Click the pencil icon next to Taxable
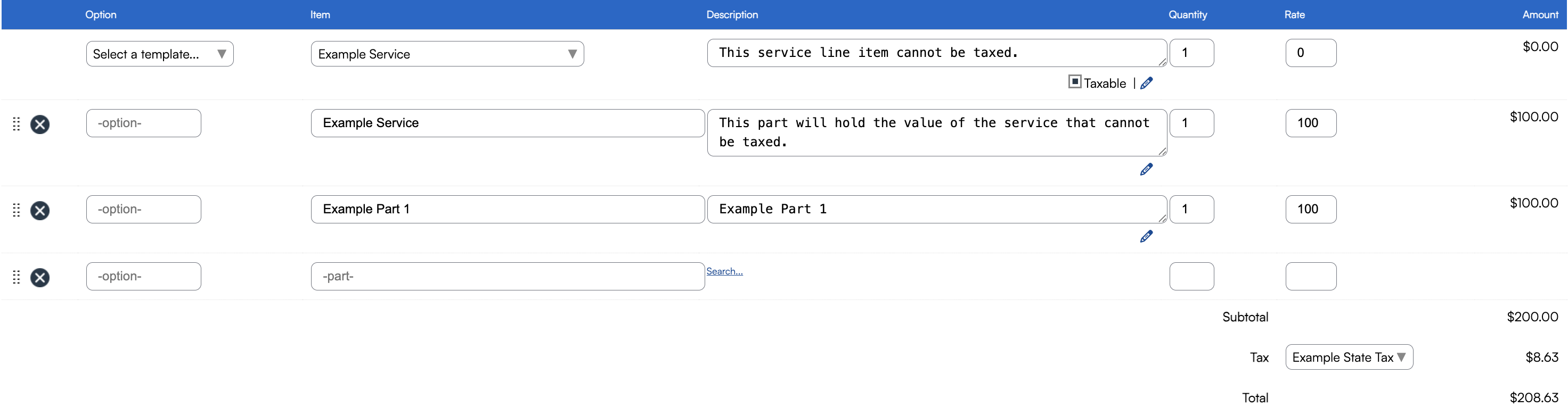This screenshot has width=1568, height=416. [1146, 84]
